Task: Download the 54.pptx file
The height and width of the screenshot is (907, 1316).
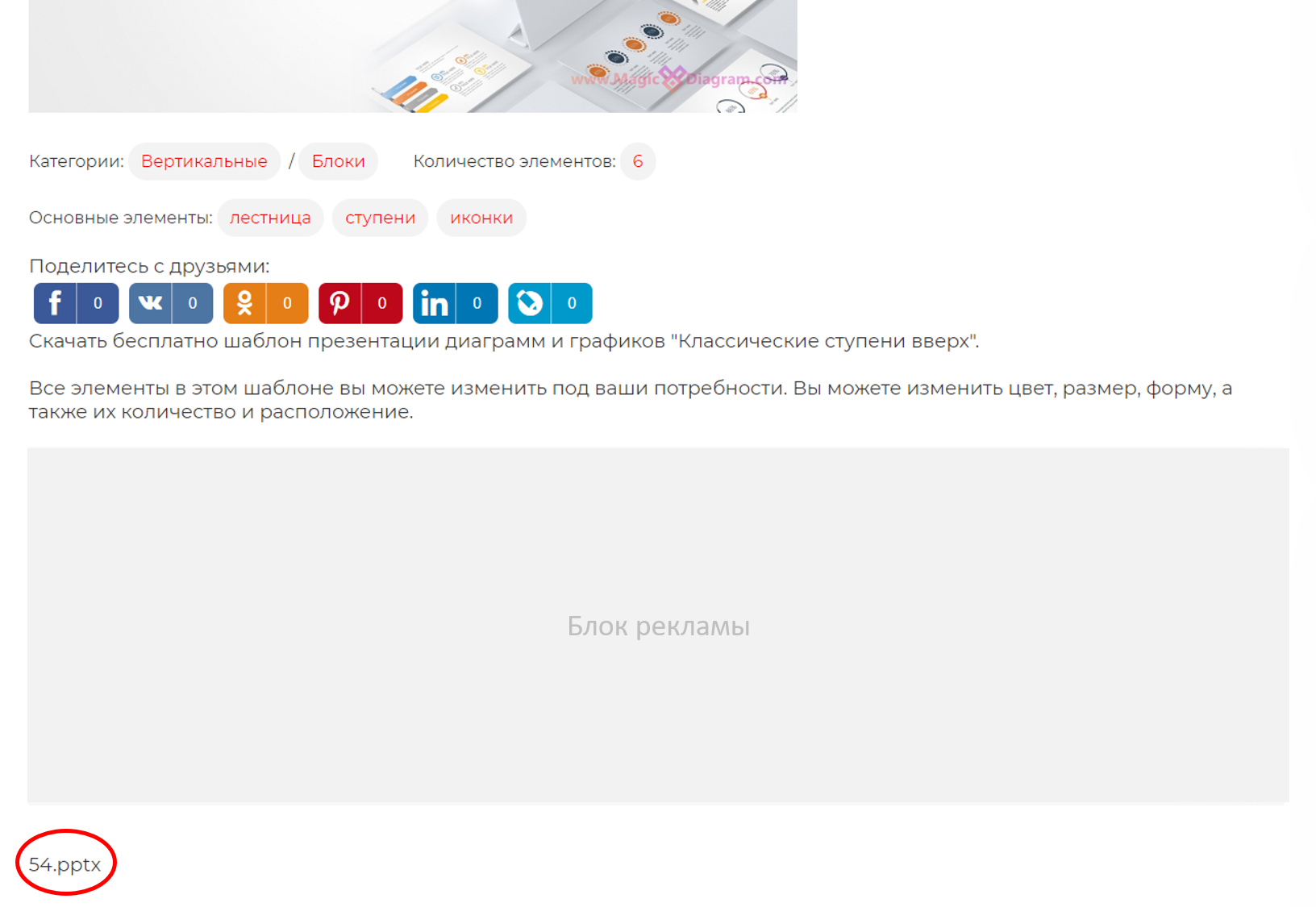Action: 65,864
